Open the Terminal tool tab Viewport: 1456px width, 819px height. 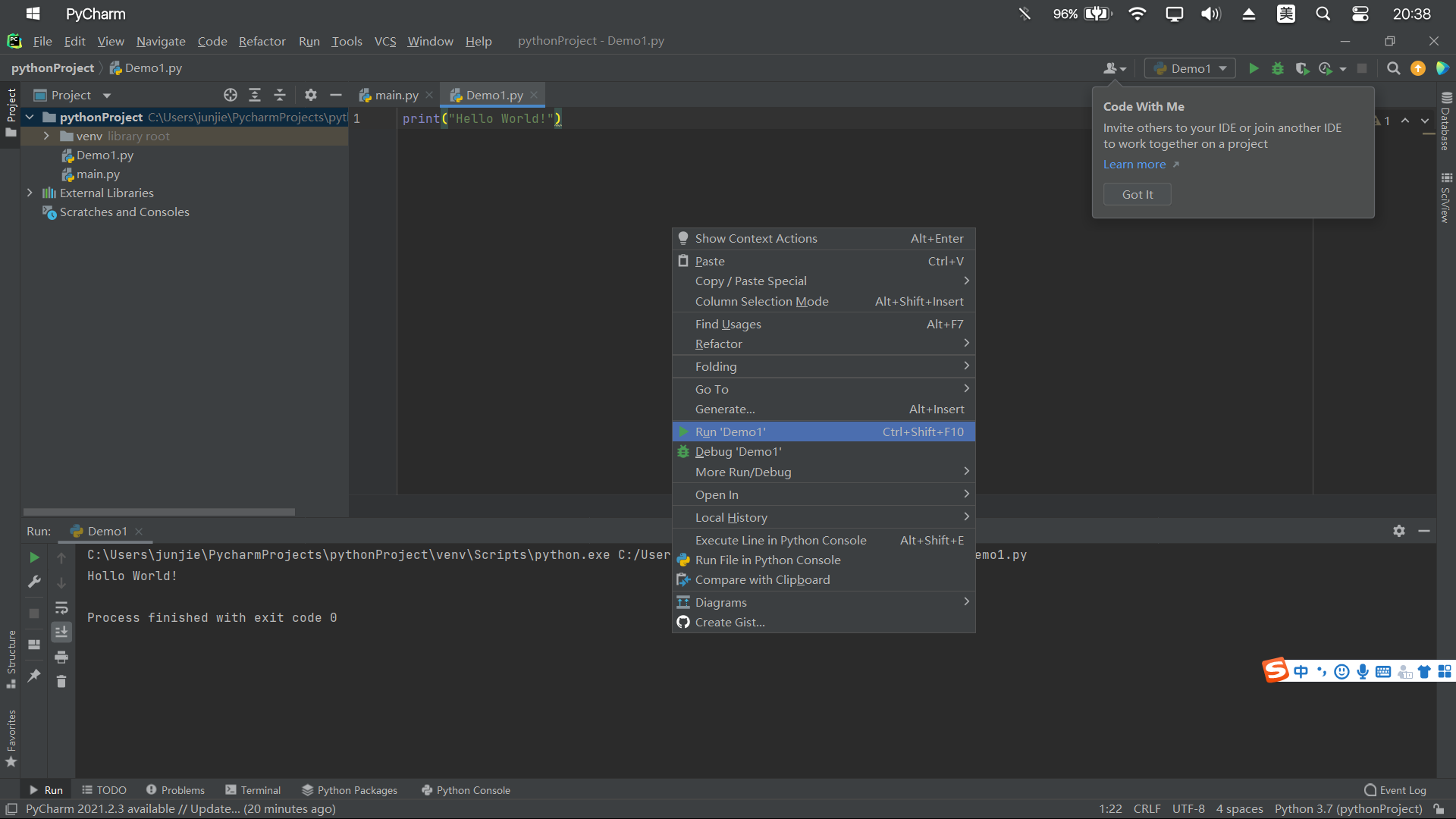coord(253,790)
